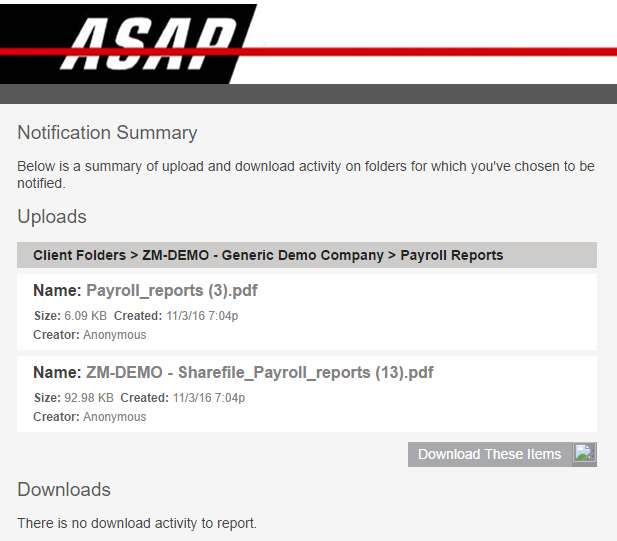Open ZM-DEMO - Sharefile_Payroll_reports (13).pdf link
617x541 pixels.
pyautogui.click(x=260, y=372)
